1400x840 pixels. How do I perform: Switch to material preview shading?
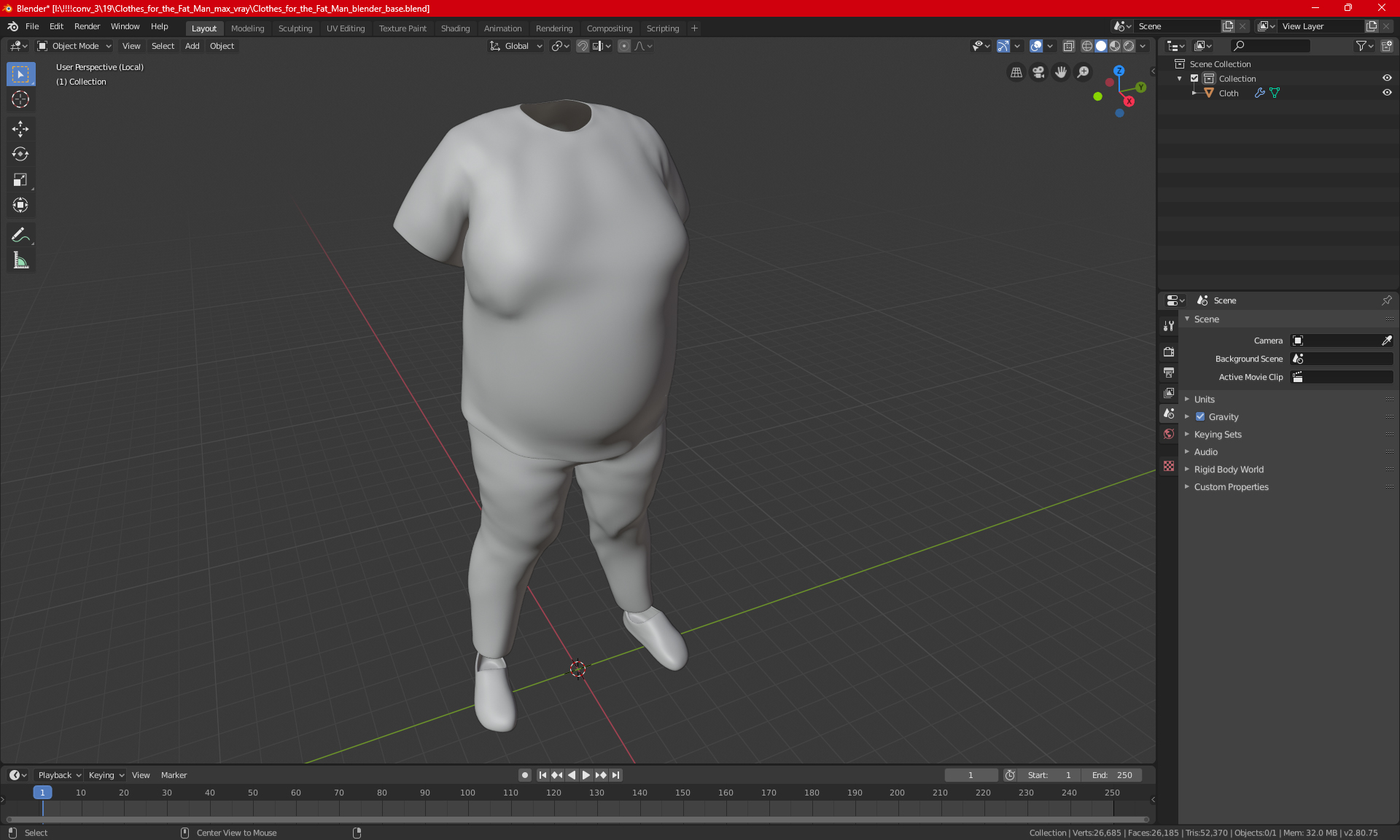[x=1115, y=46]
